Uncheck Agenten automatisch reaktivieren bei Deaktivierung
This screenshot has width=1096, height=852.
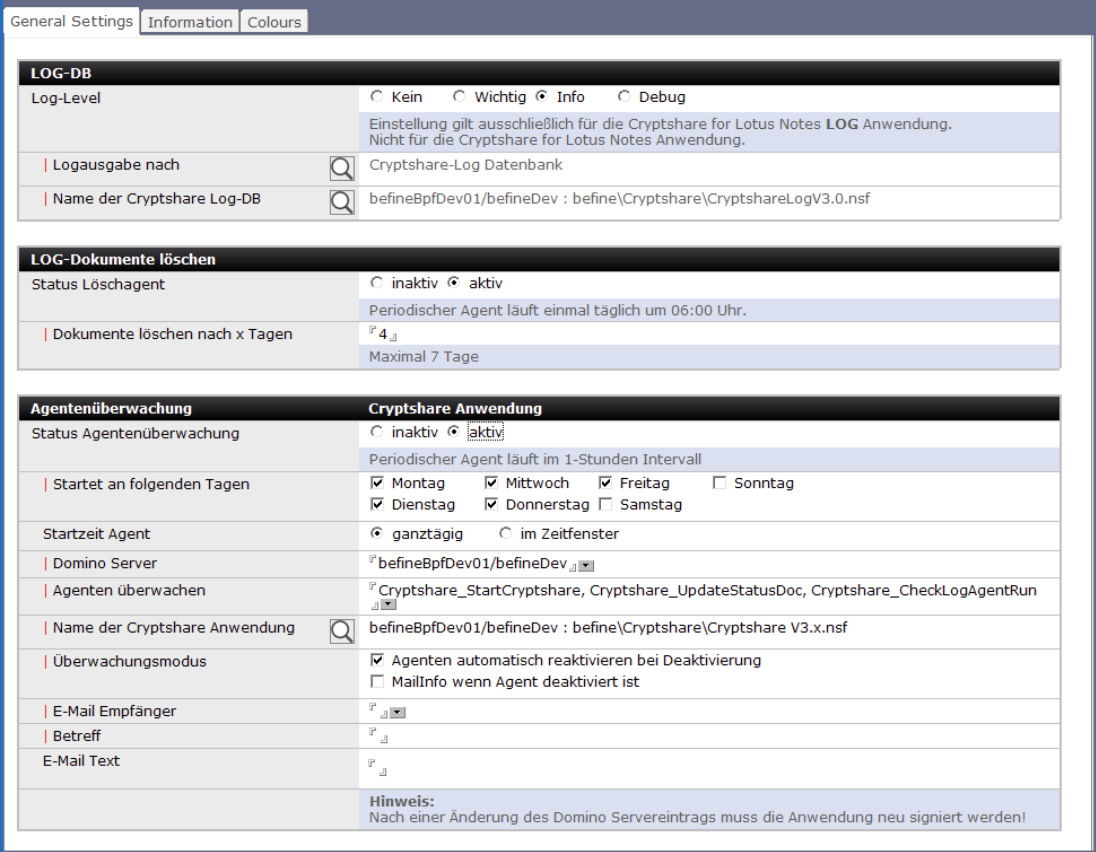(377, 659)
